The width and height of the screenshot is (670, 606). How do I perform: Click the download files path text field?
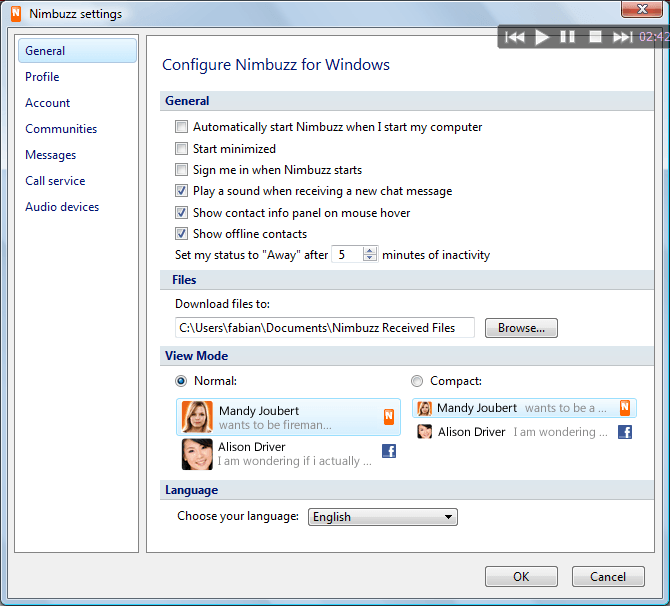(324, 328)
